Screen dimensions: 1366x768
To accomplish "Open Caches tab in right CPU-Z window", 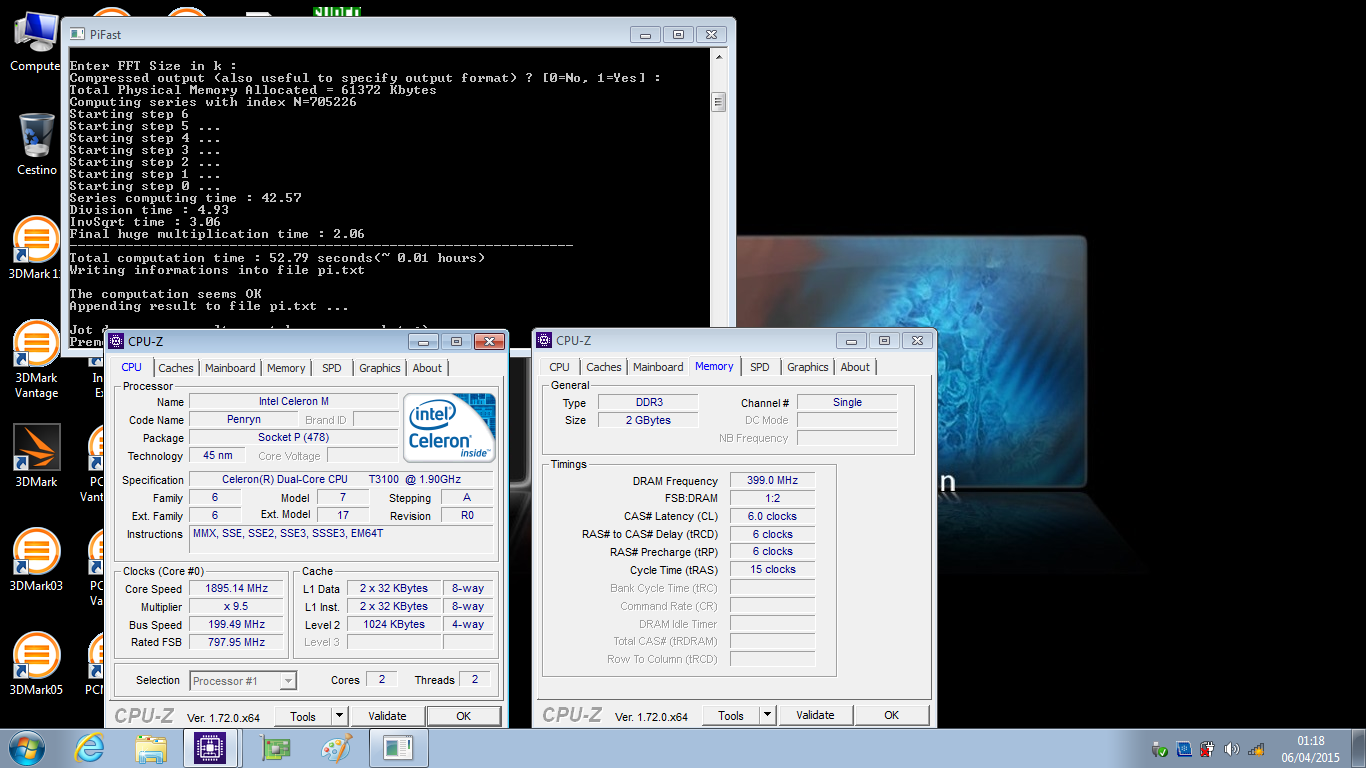I will pos(604,367).
